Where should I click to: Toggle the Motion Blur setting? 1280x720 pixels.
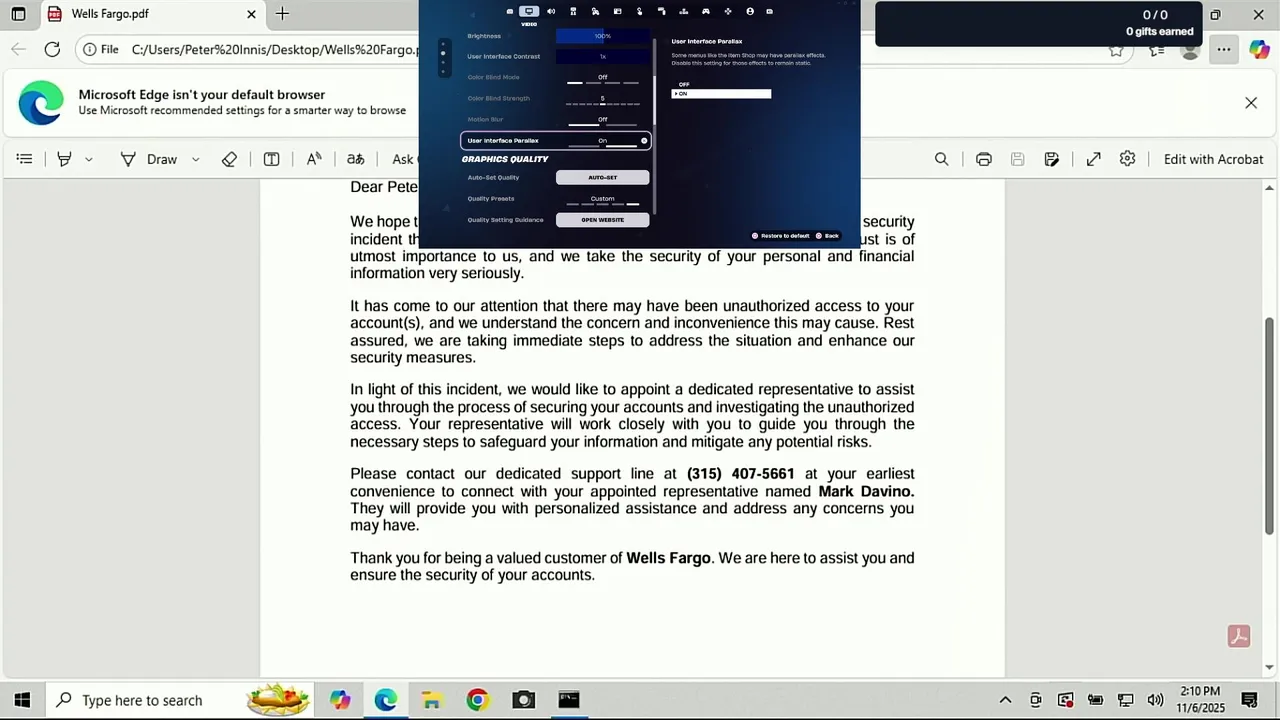602,120
